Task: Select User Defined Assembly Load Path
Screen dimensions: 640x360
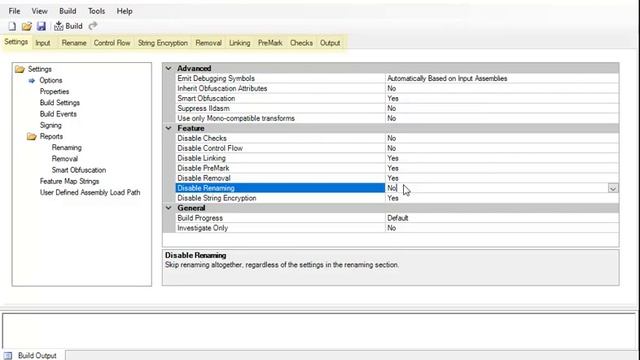Action: point(90,193)
